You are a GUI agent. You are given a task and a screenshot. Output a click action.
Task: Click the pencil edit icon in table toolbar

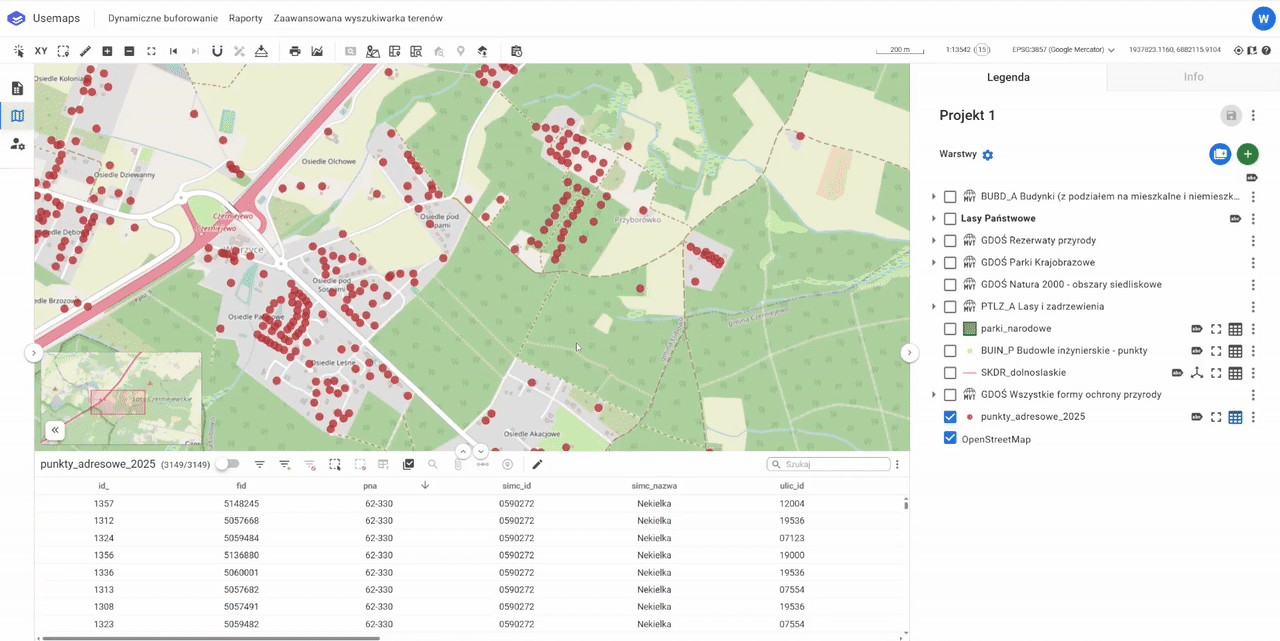(537, 464)
